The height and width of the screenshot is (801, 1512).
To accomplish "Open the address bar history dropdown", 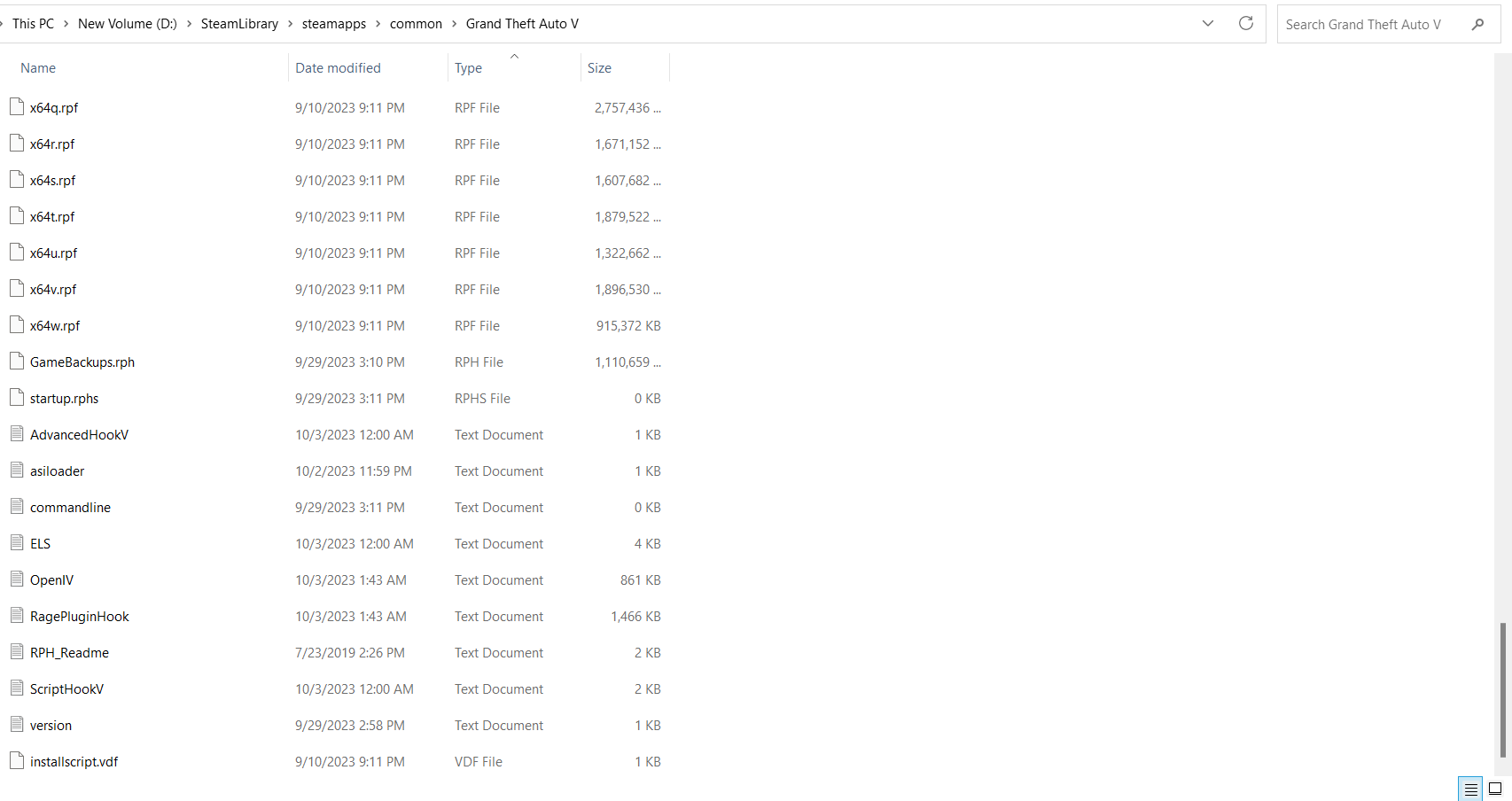I will [x=1208, y=23].
